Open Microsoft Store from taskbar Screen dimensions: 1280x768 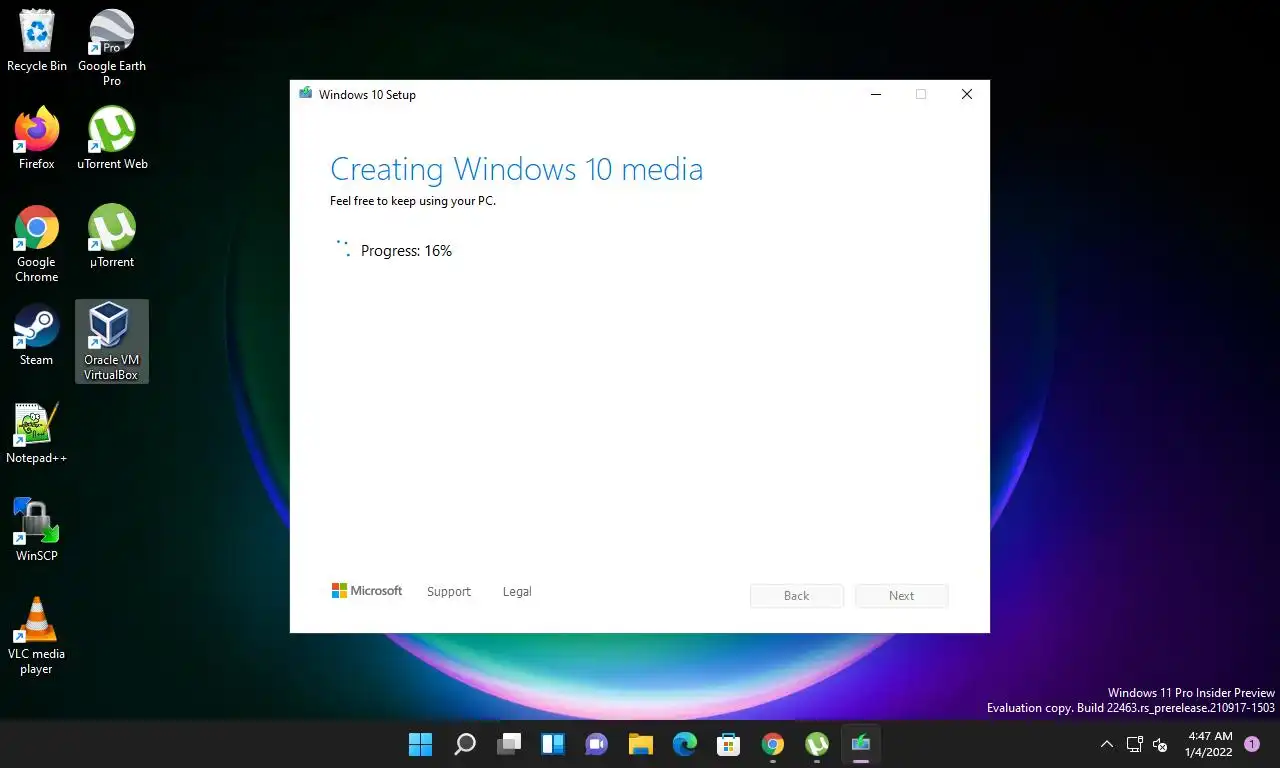(x=729, y=744)
